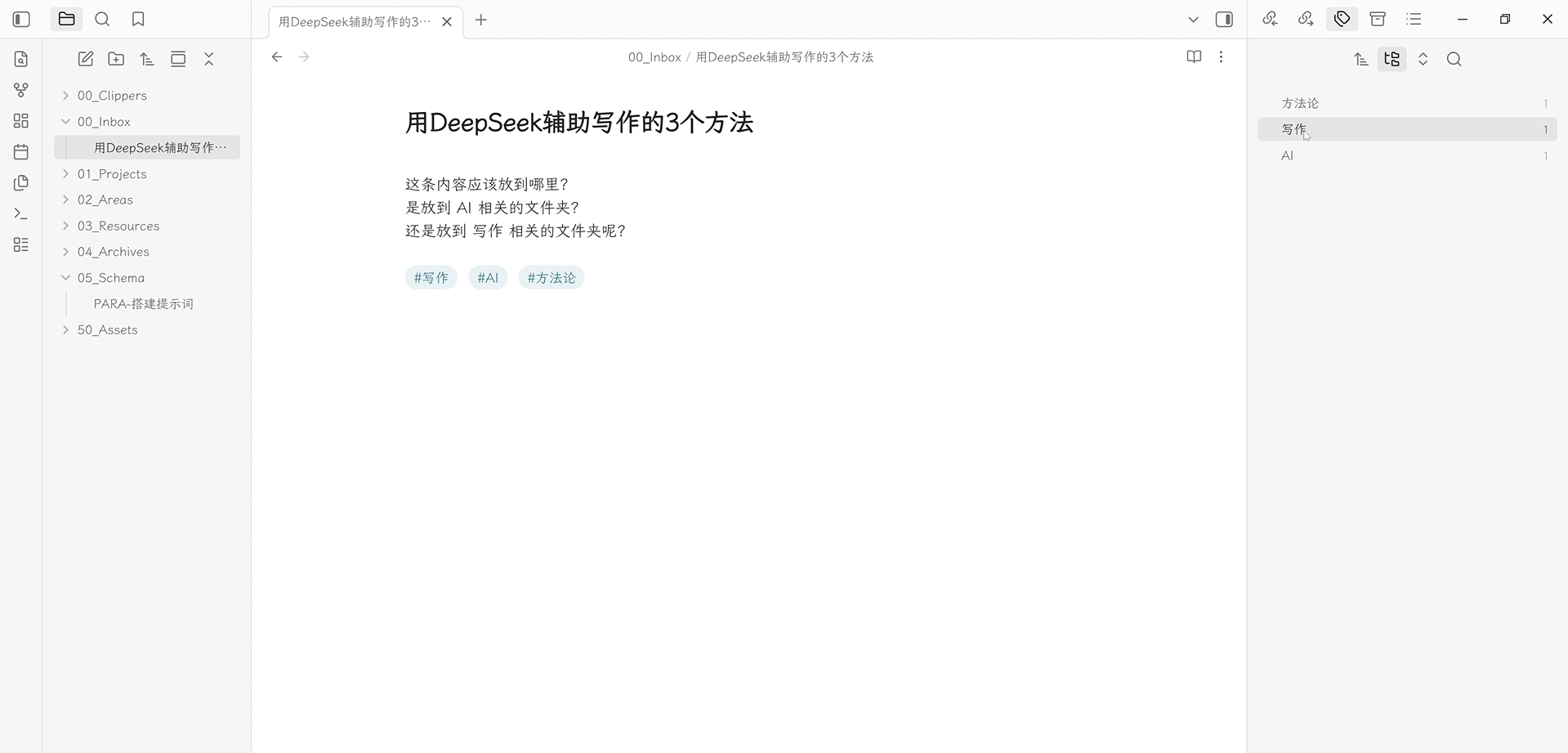Open graph view ribbon icon
This screenshot has height=753, width=1568.
click(21, 90)
